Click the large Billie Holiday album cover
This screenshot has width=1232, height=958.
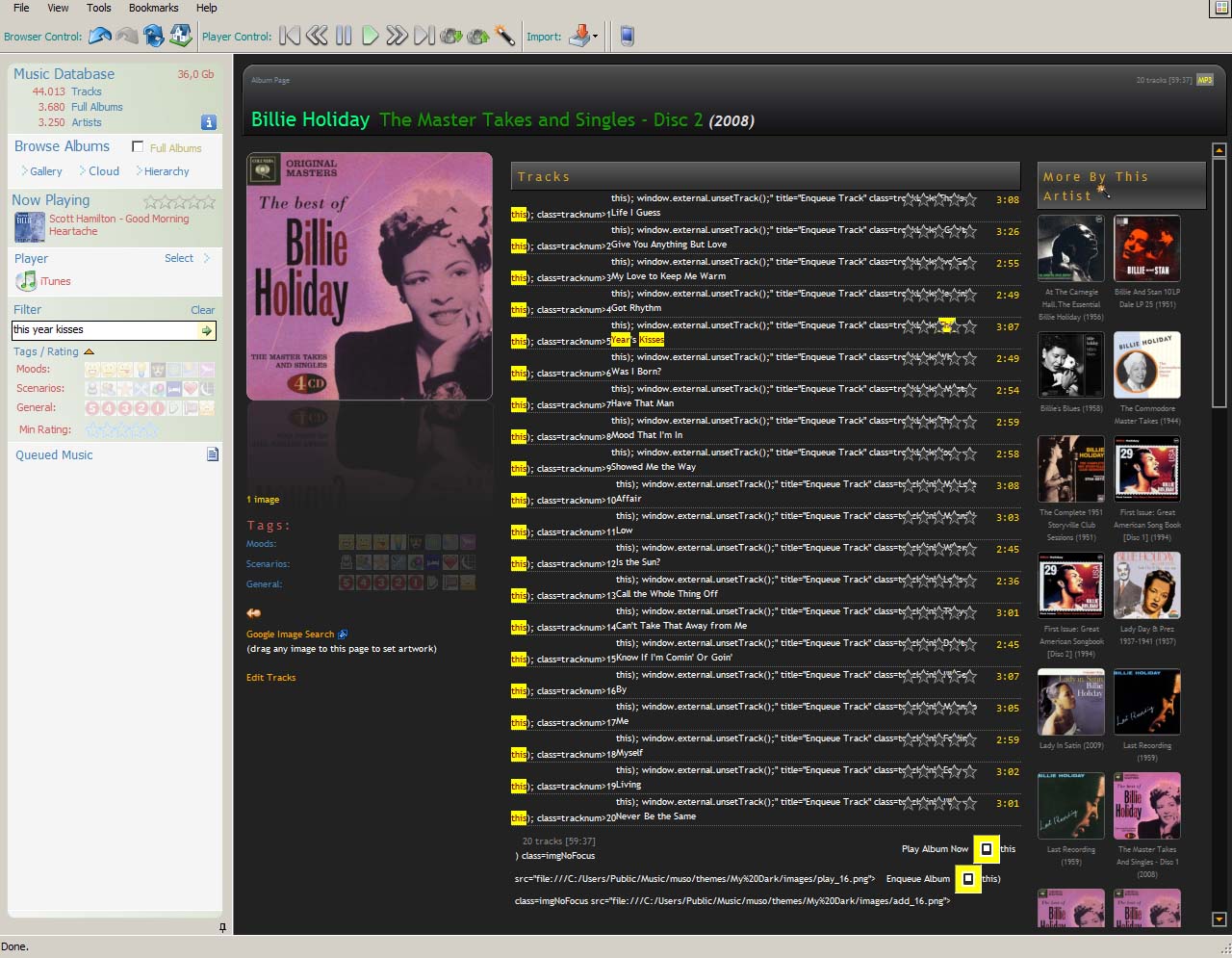(370, 275)
